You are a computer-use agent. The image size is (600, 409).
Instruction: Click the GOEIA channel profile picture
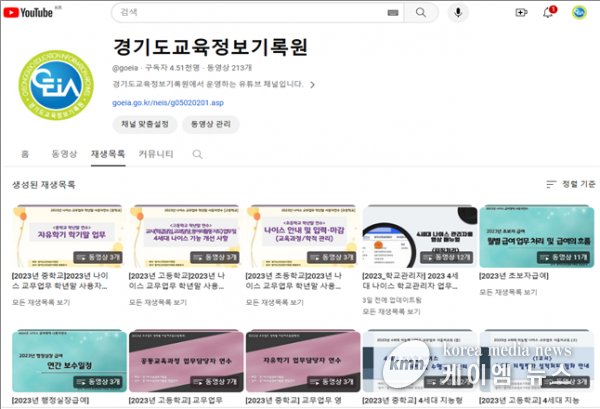click(56, 85)
